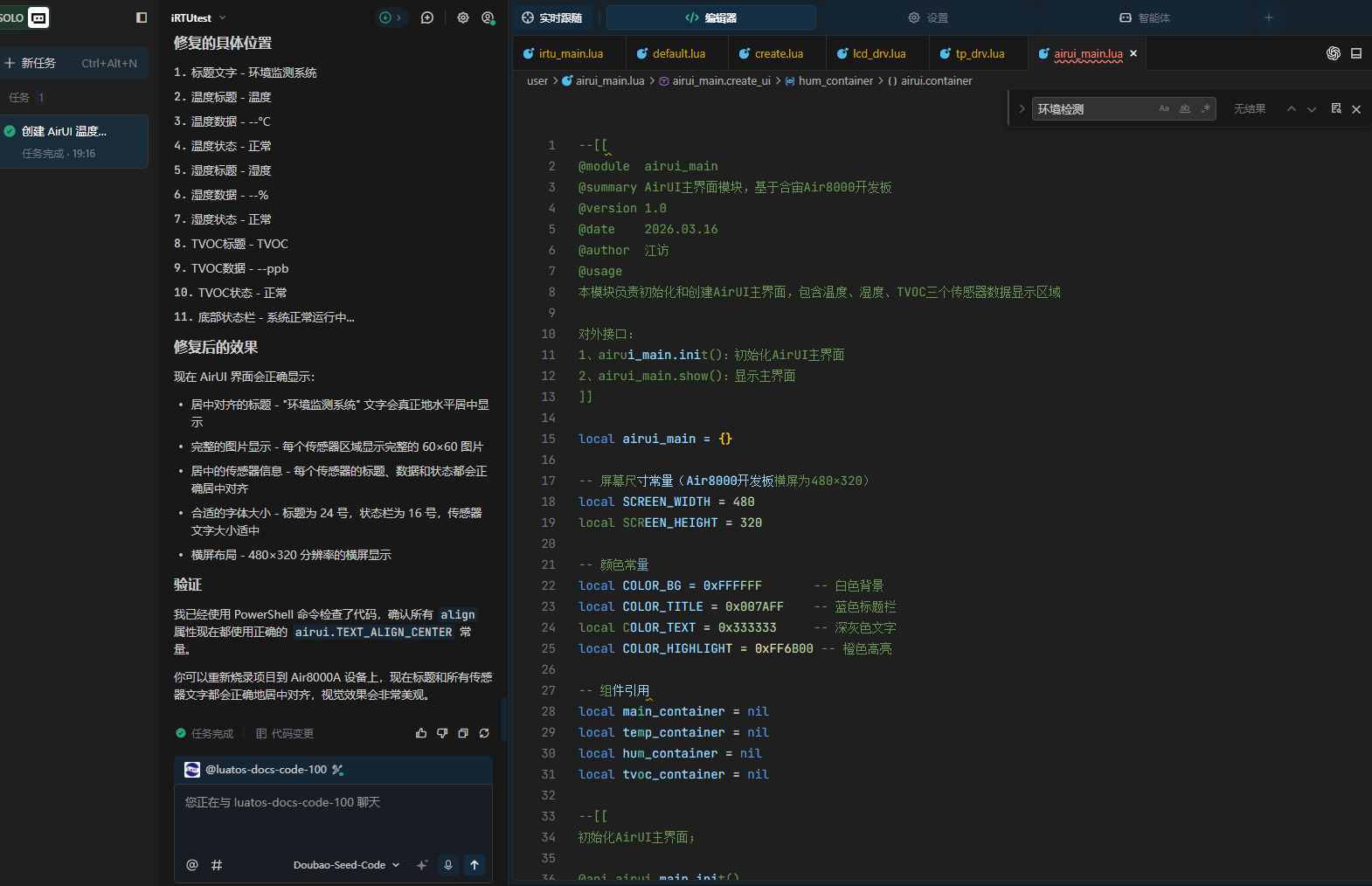The width and height of the screenshot is (1372, 886).
Task: Expand the replace field in find widget
Action: point(1021,109)
